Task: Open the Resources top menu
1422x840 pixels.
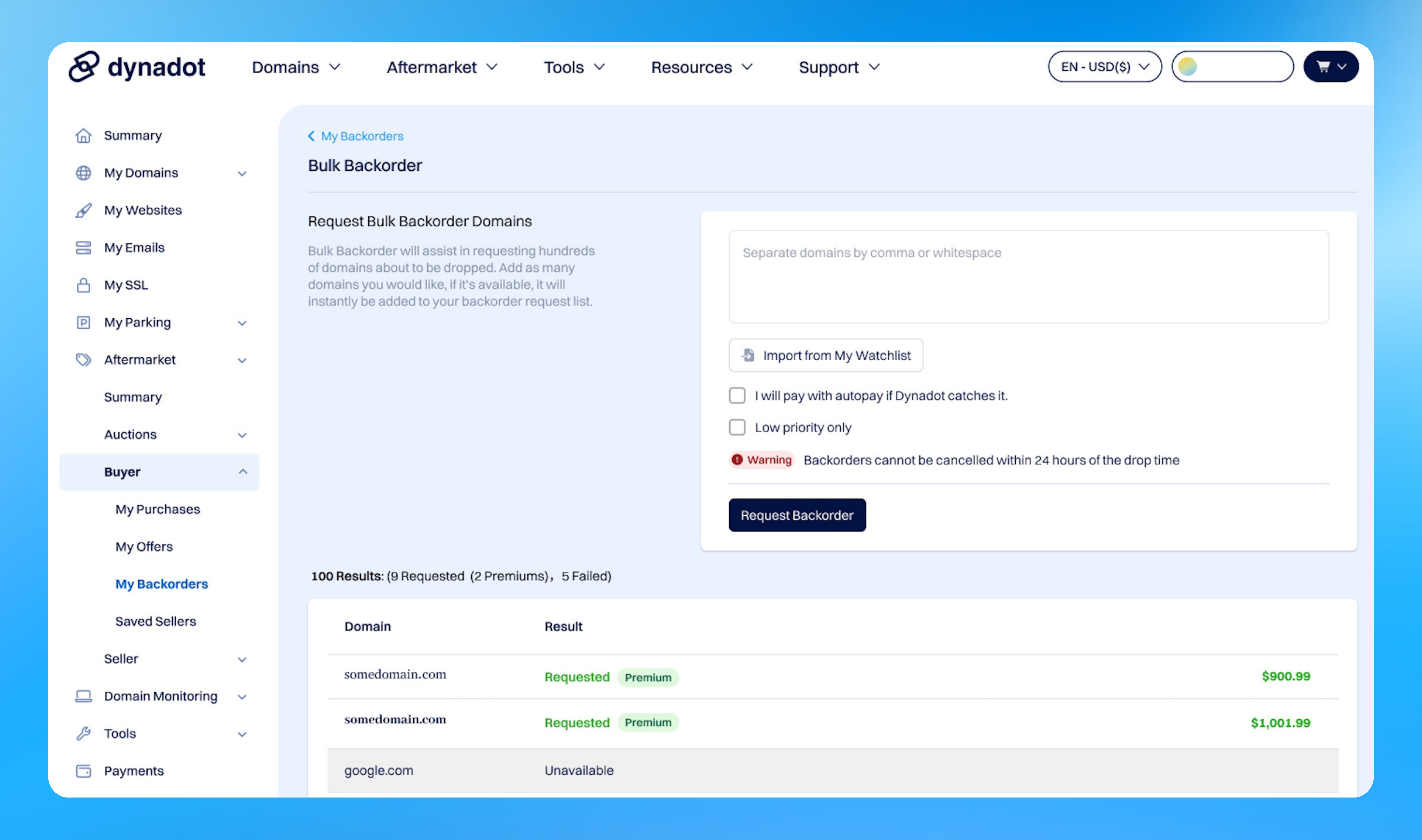Action: 702,67
